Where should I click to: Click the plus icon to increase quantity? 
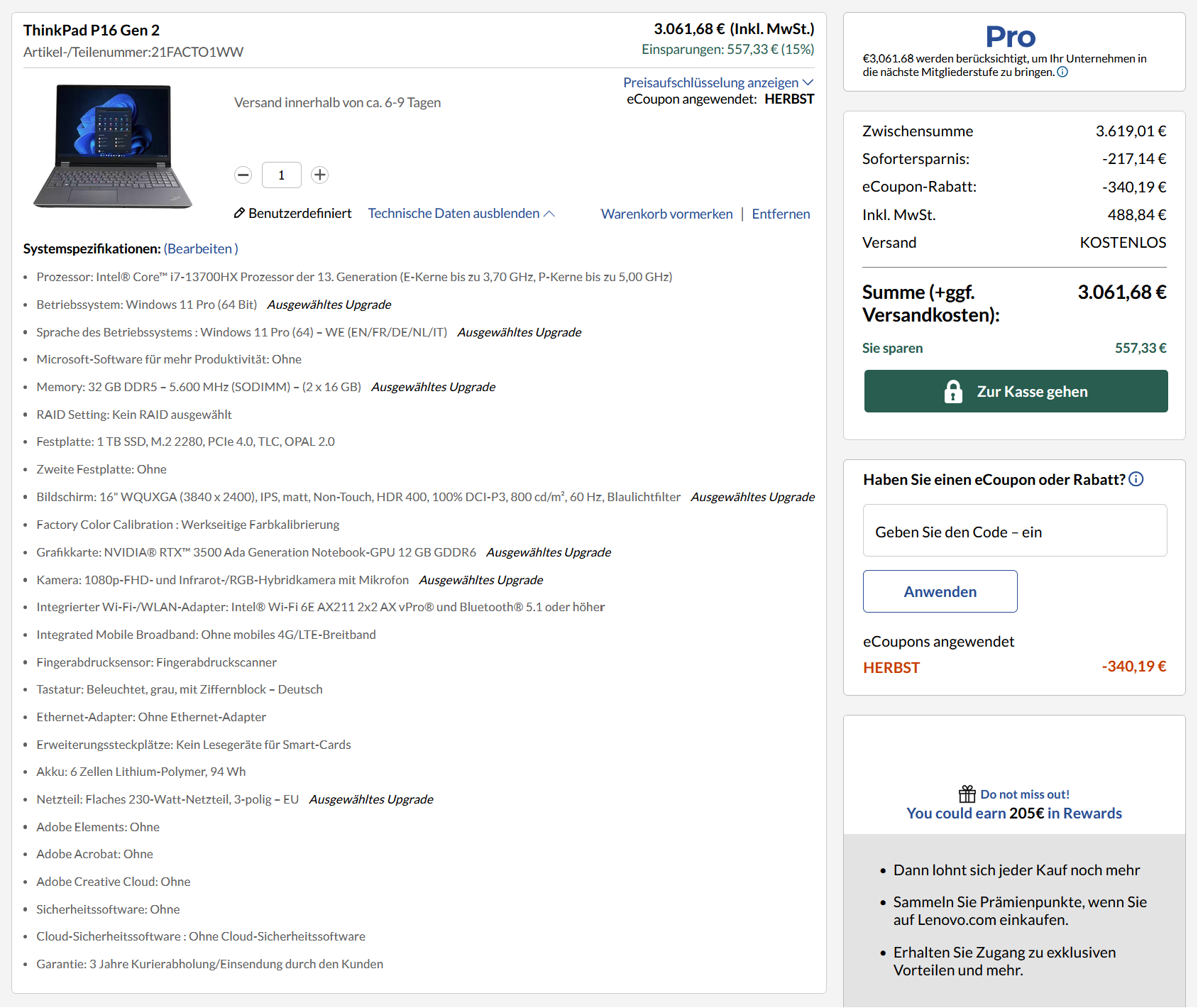click(x=320, y=175)
